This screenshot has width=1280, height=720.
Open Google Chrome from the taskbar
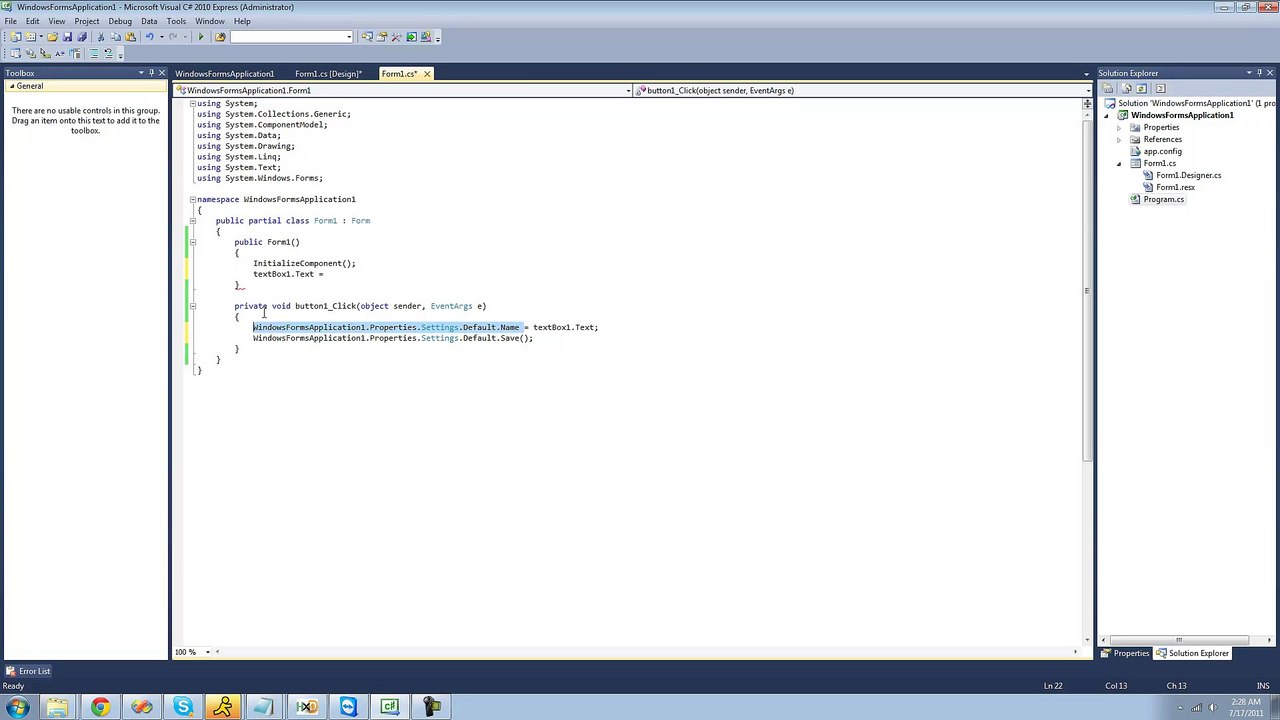click(100, 708)
